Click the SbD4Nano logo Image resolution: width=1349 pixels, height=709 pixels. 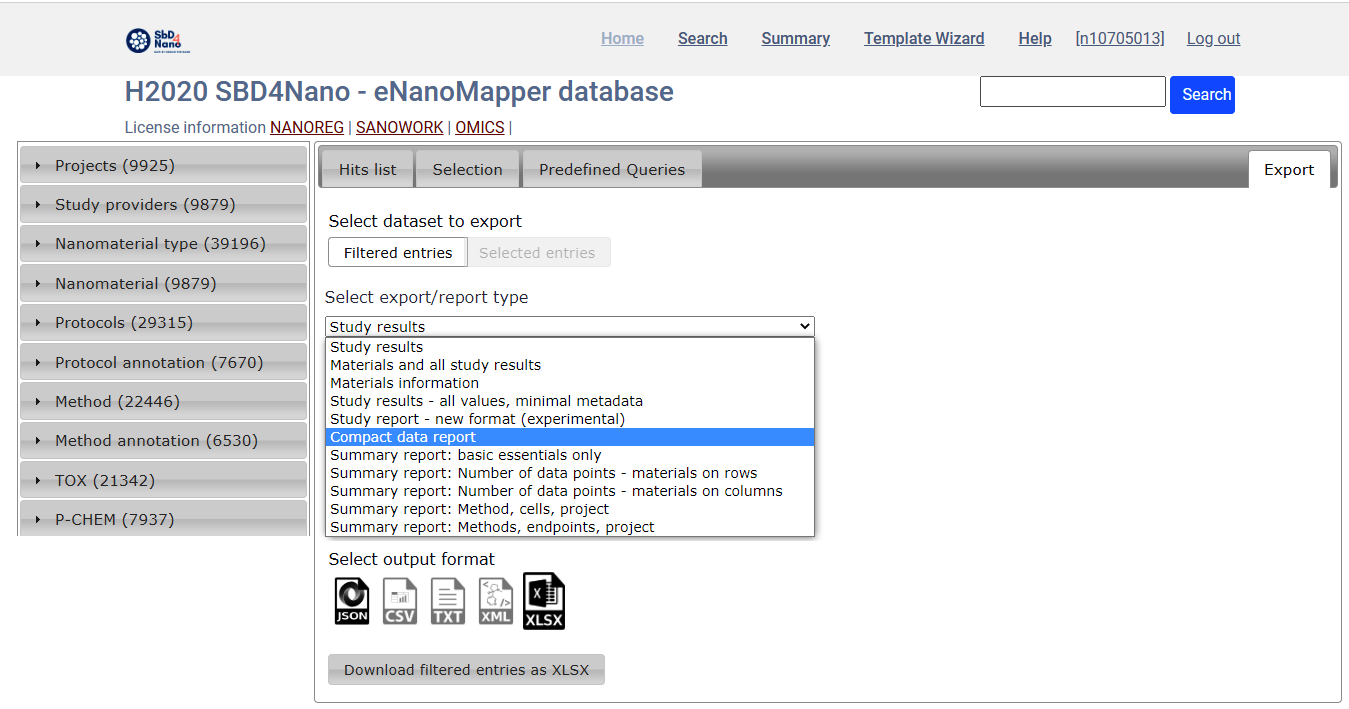click(x=157, y=41)
